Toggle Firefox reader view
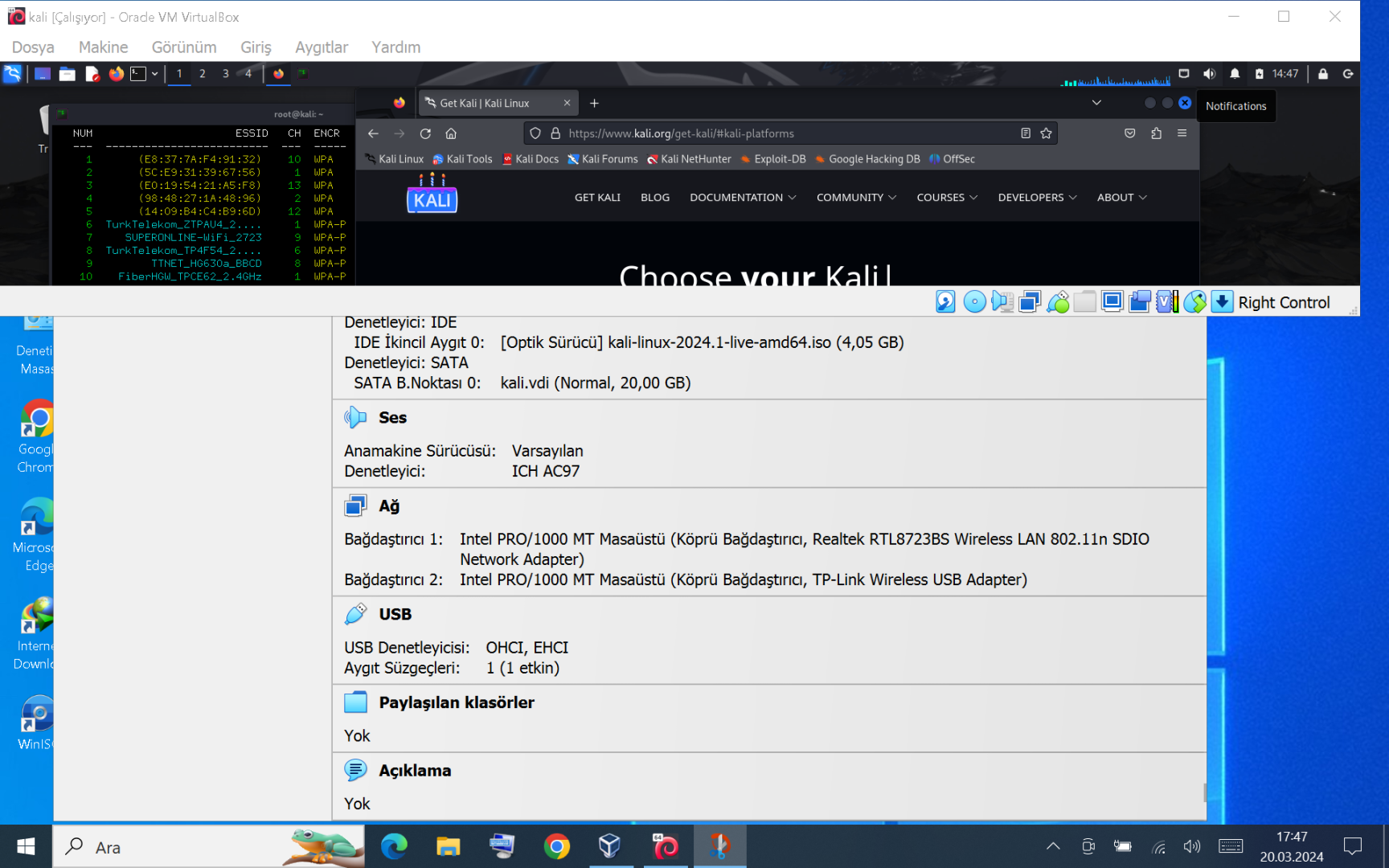The image size is (1389, 868). [1026, 133]
